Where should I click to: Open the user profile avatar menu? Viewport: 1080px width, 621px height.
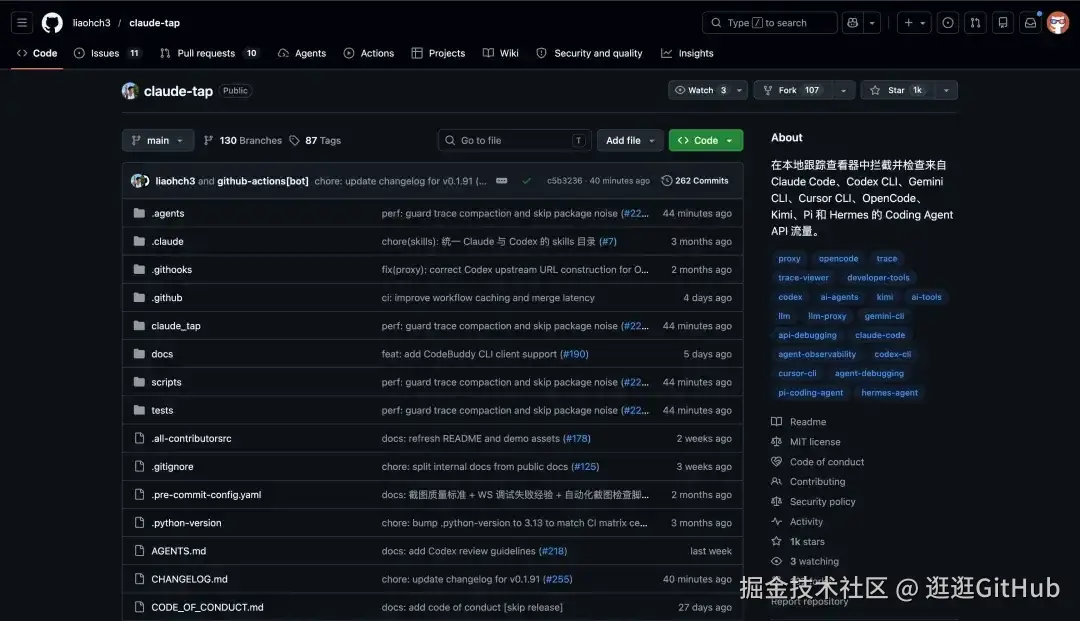1058,23
